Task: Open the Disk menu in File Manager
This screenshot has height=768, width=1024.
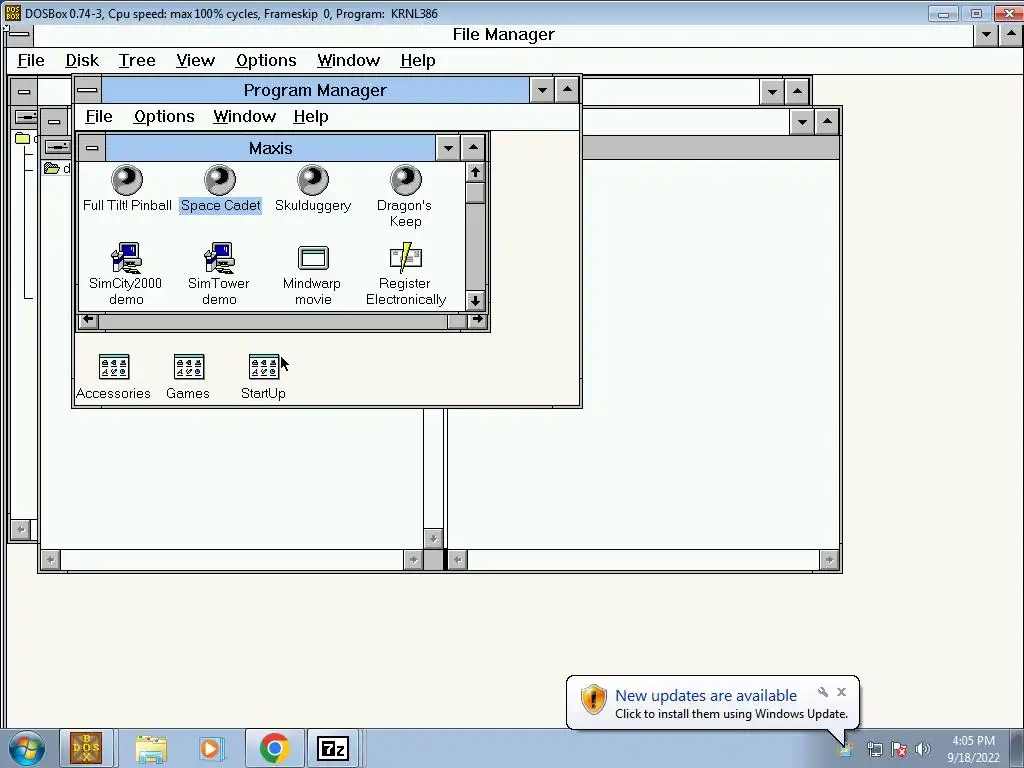Action: coord(82,61)
